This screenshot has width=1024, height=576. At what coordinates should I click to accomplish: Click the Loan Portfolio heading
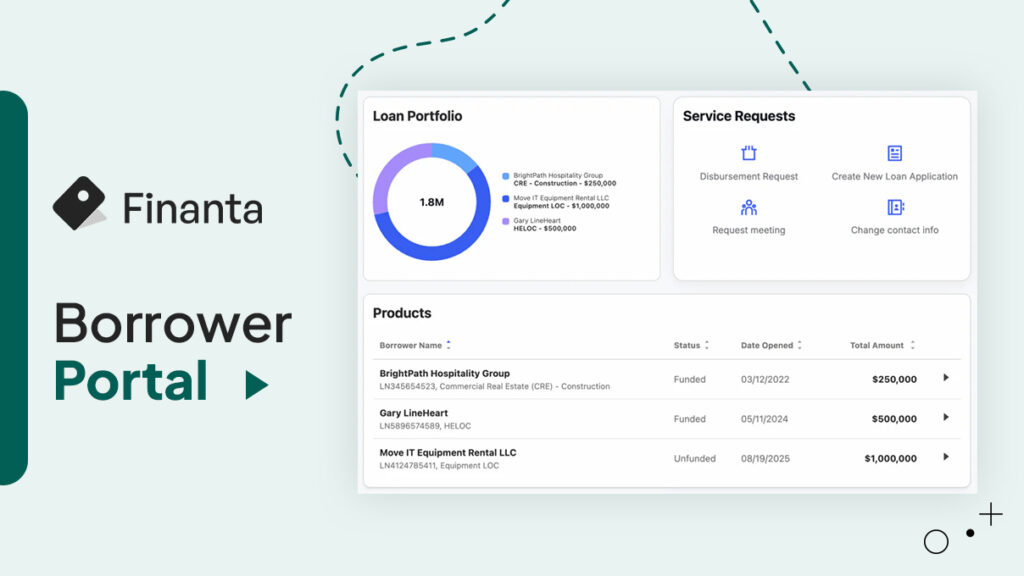coord(417,116)
